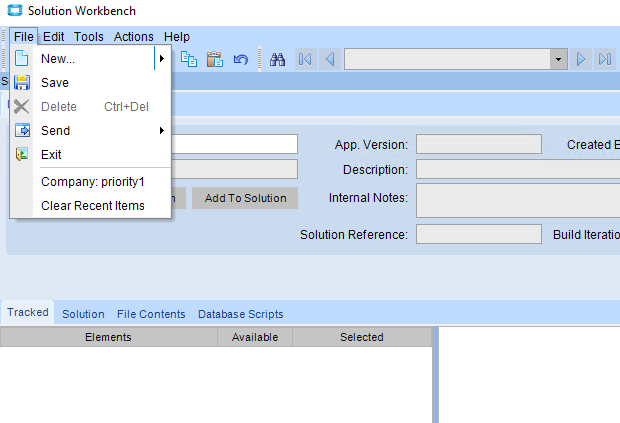Go to last record button

click(605, 59)
